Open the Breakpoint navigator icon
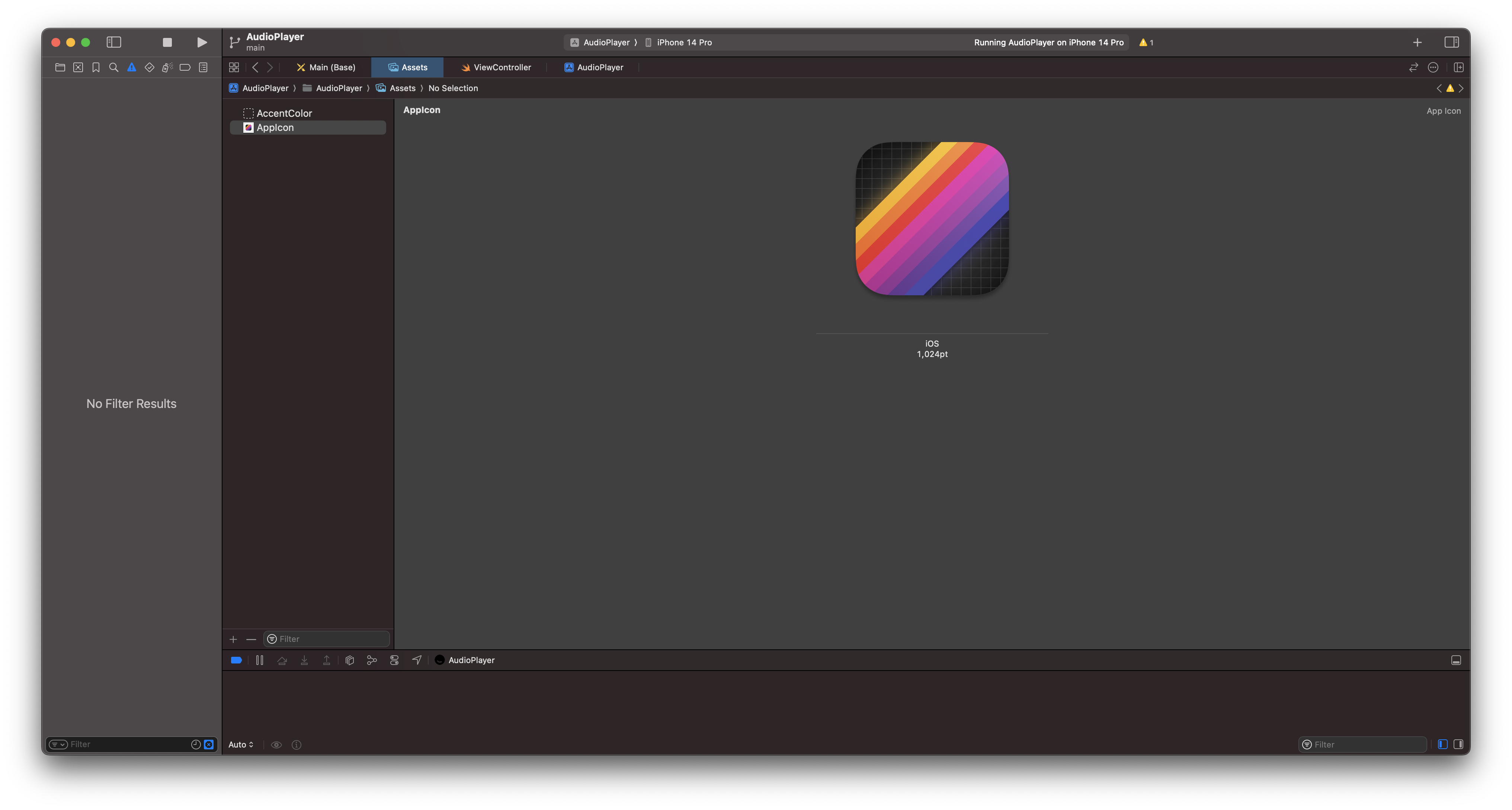1512x810 pixels. coord(185,67)
